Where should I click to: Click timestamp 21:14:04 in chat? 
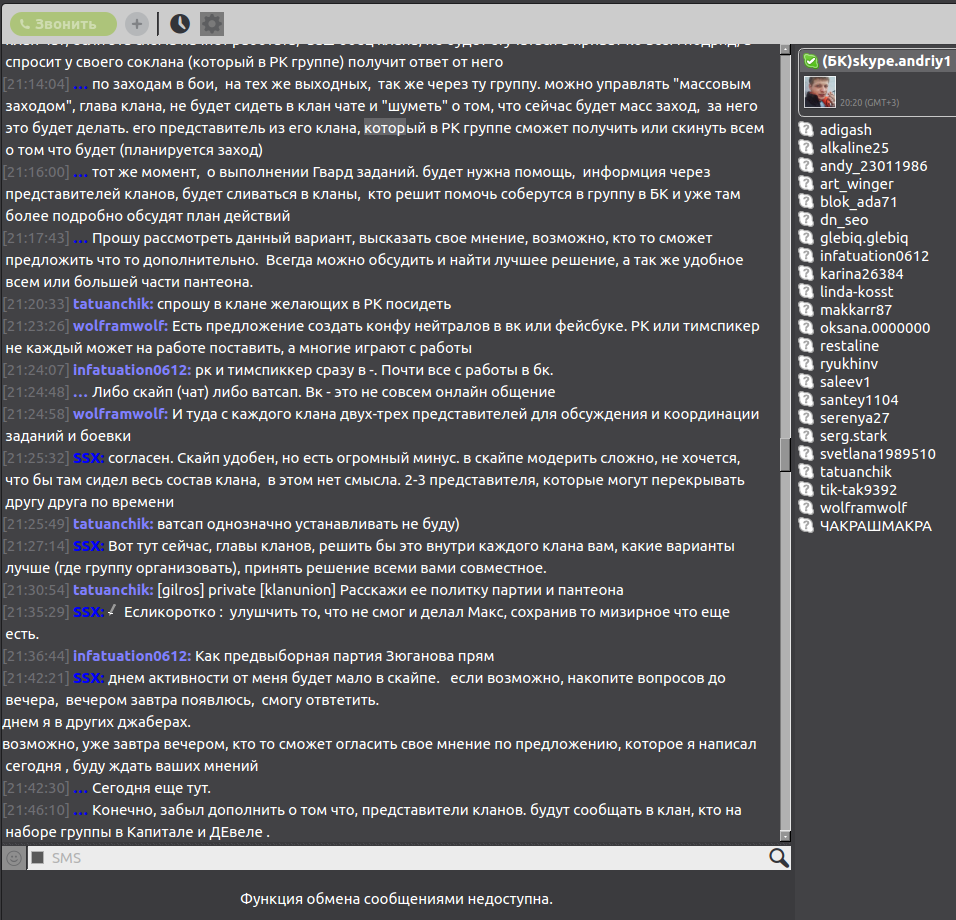click(36, 84)
